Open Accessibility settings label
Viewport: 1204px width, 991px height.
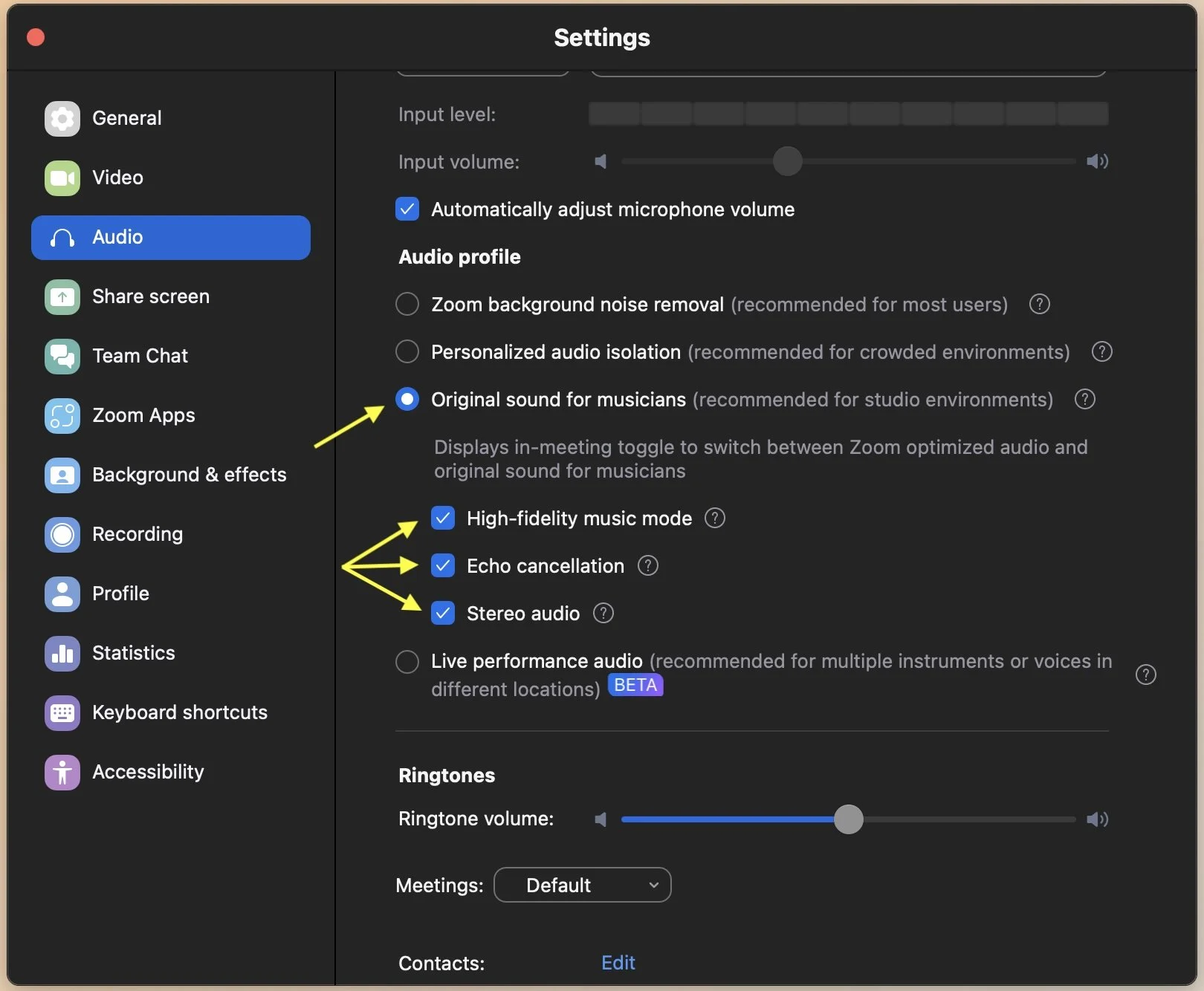point(148,772)
